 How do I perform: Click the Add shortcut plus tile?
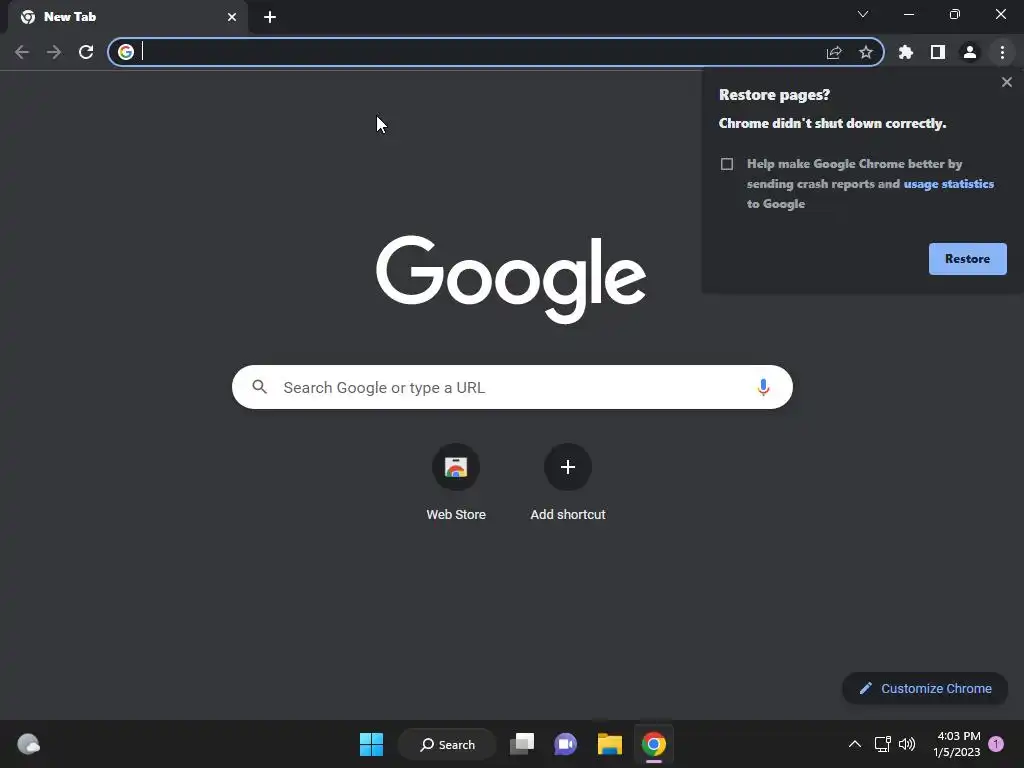568,482
